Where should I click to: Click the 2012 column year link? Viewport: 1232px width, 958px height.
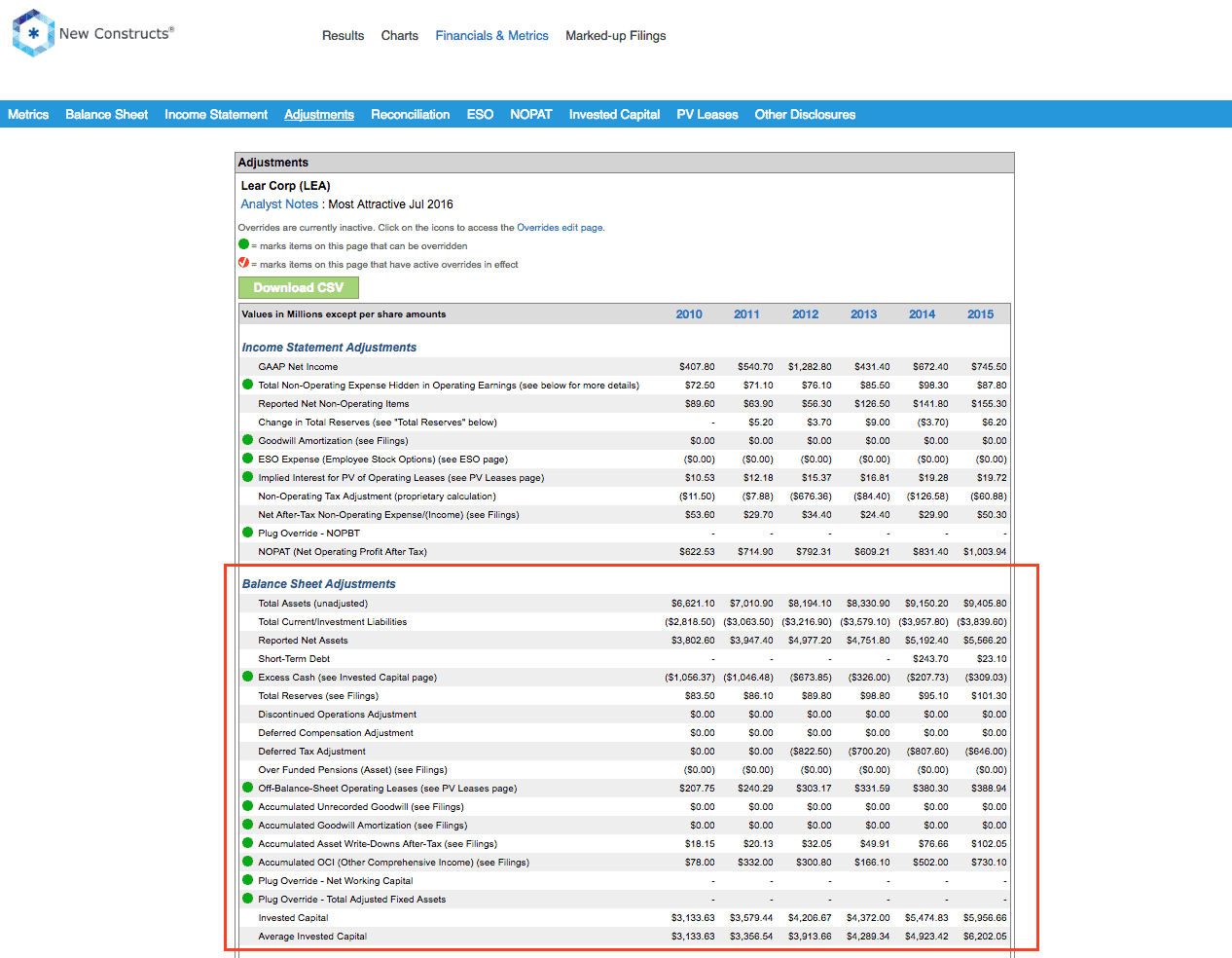coord(806,314)
